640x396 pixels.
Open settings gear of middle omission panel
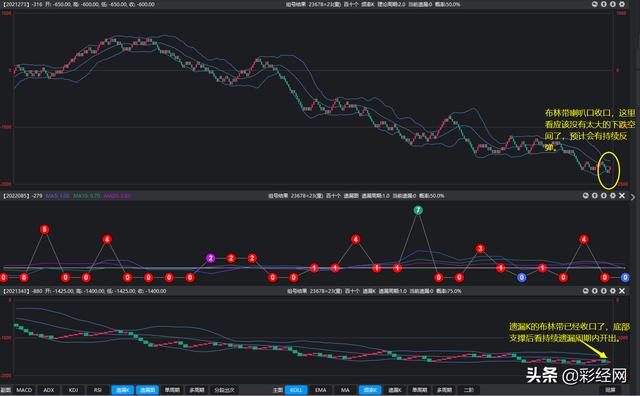click(x=613, y=196)
